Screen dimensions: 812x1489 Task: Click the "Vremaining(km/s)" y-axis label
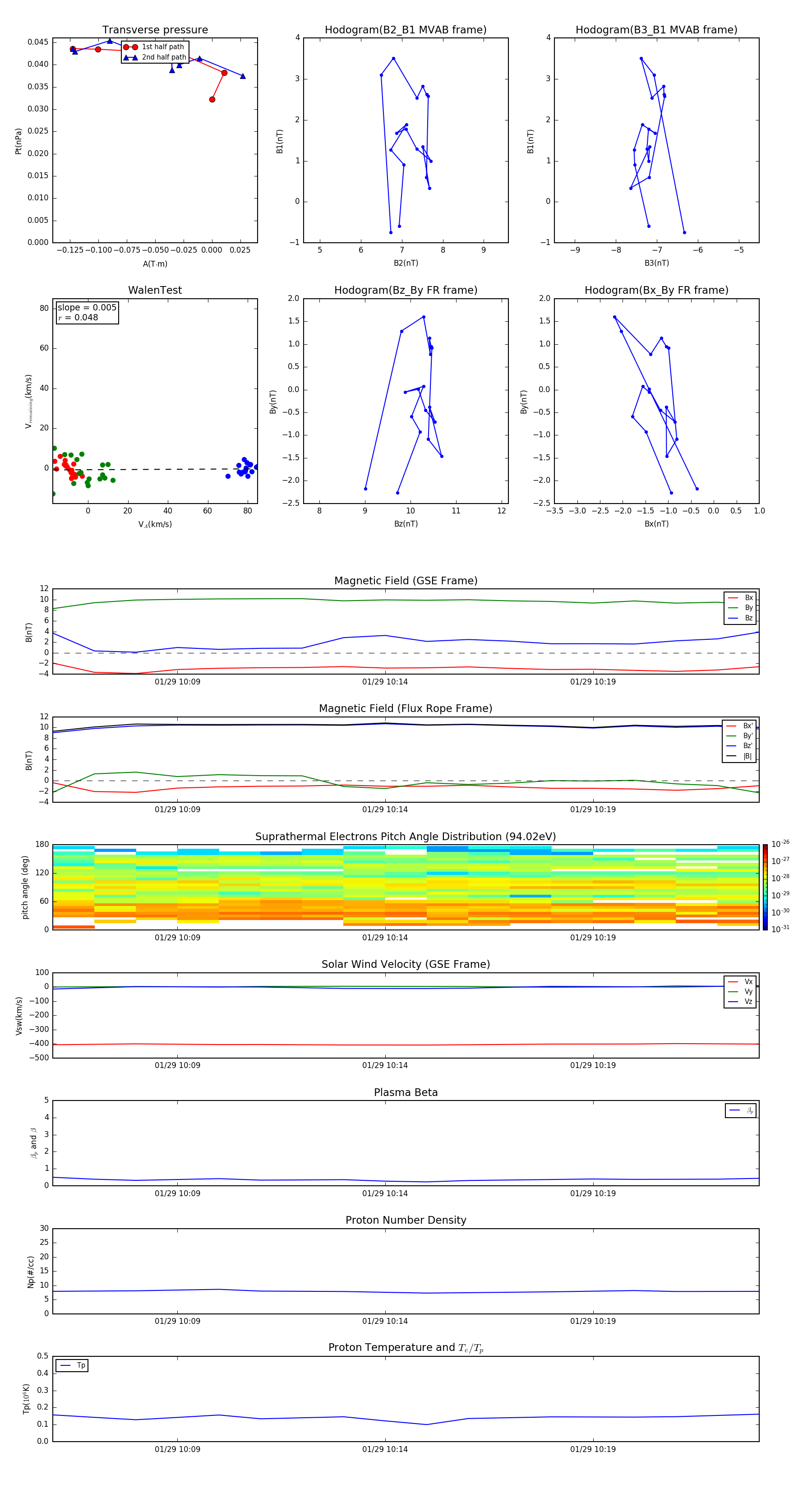pyautogui.click(x=28, y=401)
